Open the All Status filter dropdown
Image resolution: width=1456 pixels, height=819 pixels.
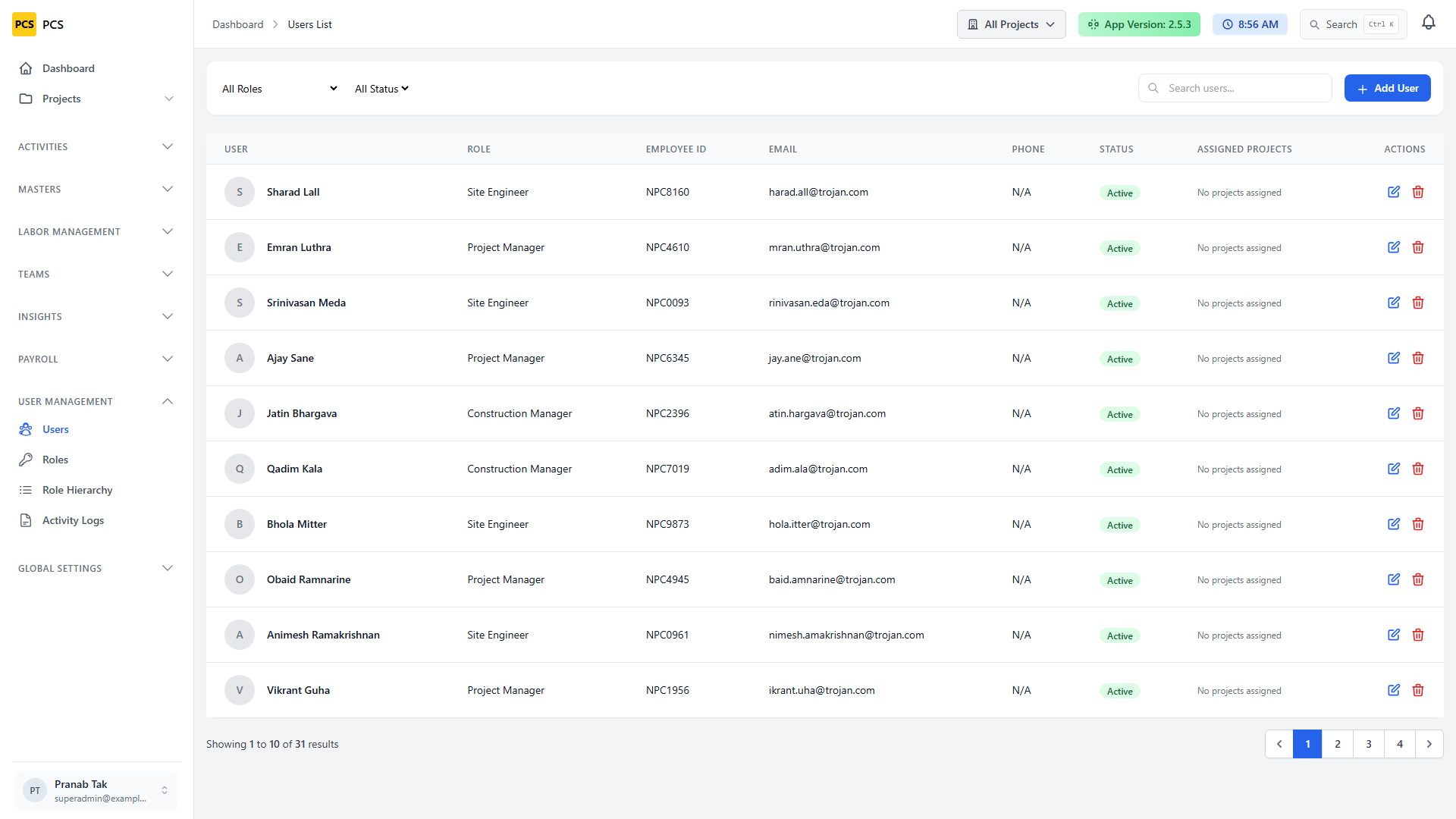click(x=381, y=89)
